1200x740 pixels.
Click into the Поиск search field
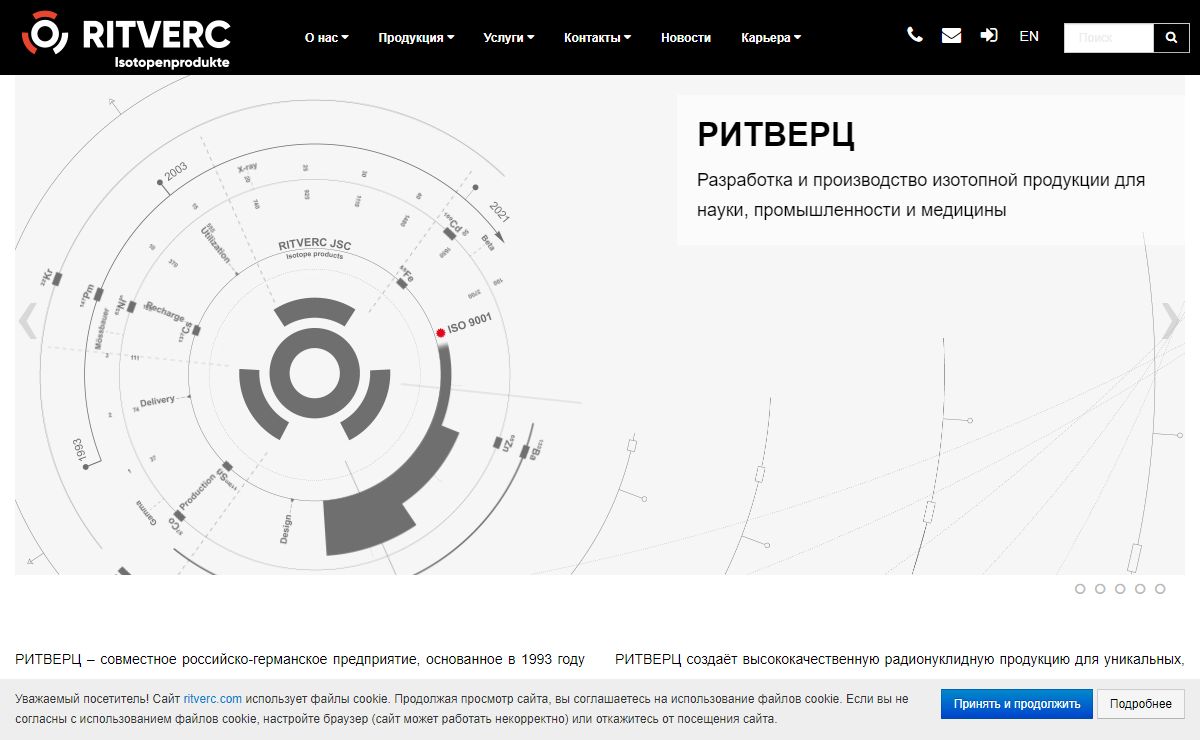[x=1109, y=38]
